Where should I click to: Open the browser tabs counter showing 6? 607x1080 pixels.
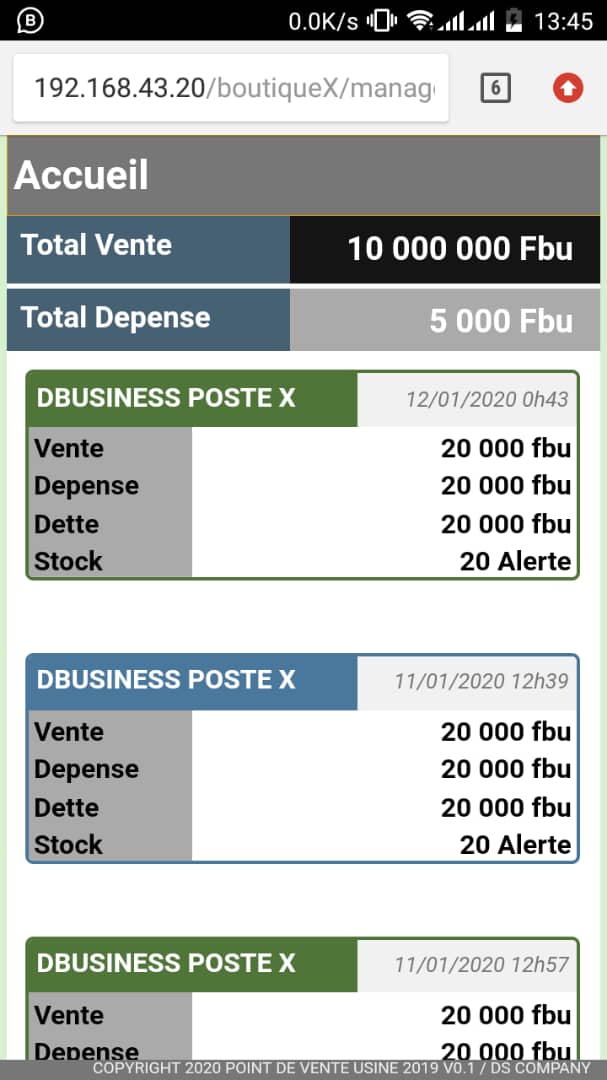(x=495, y=89)
